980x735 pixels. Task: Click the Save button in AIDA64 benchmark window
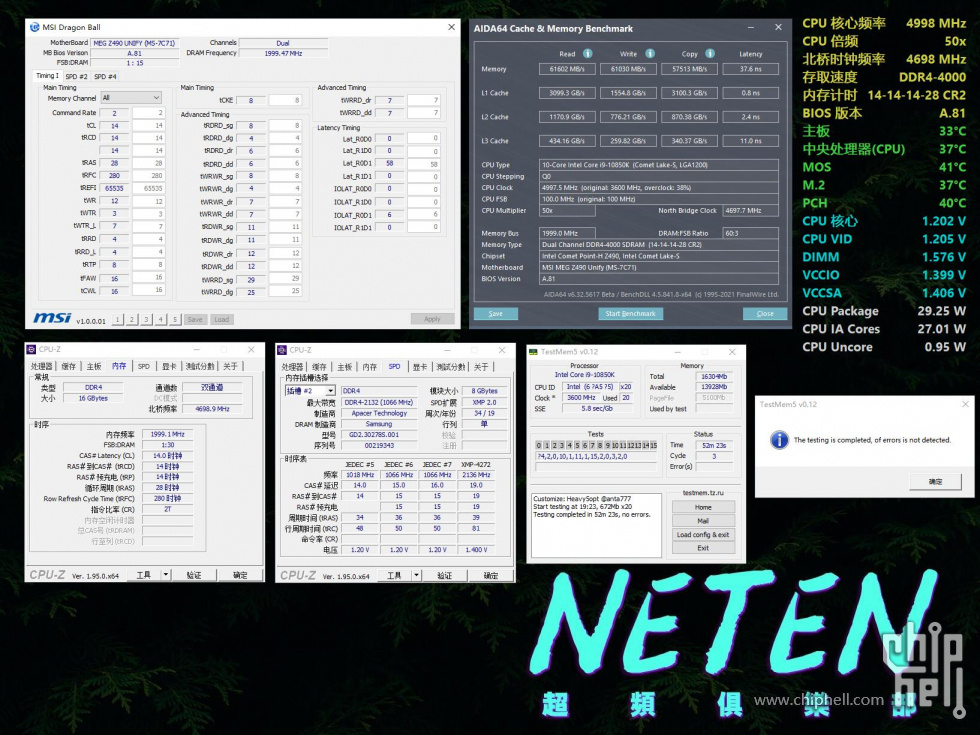click(x=496, y=314)
